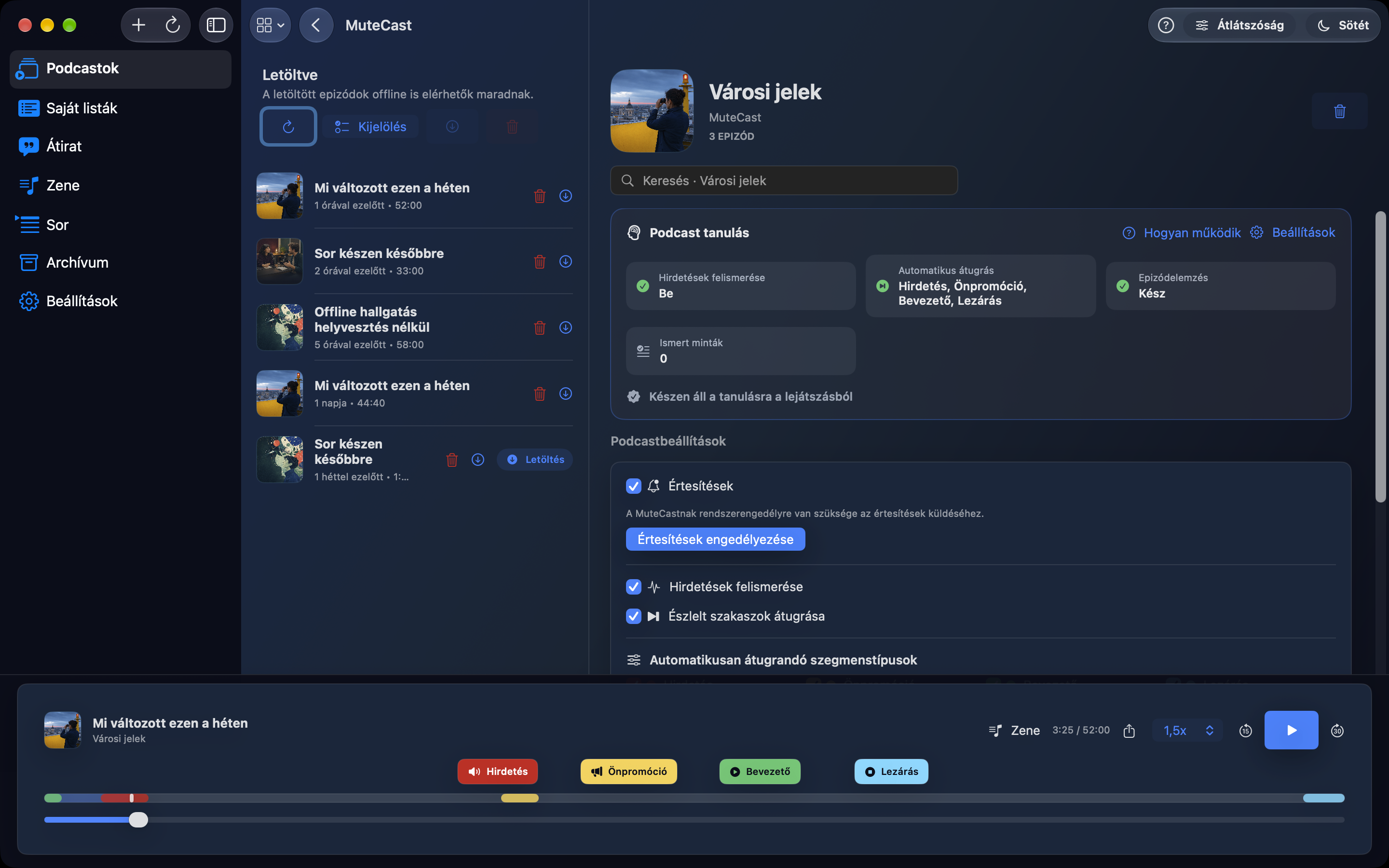Click the blue Lezárás segment tag
The image size is (1389, 868).
point(891,772)
